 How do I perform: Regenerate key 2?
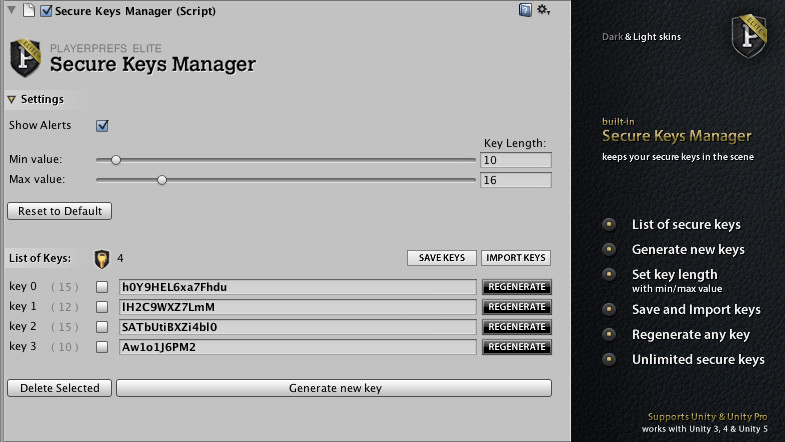tap(517, 327)
